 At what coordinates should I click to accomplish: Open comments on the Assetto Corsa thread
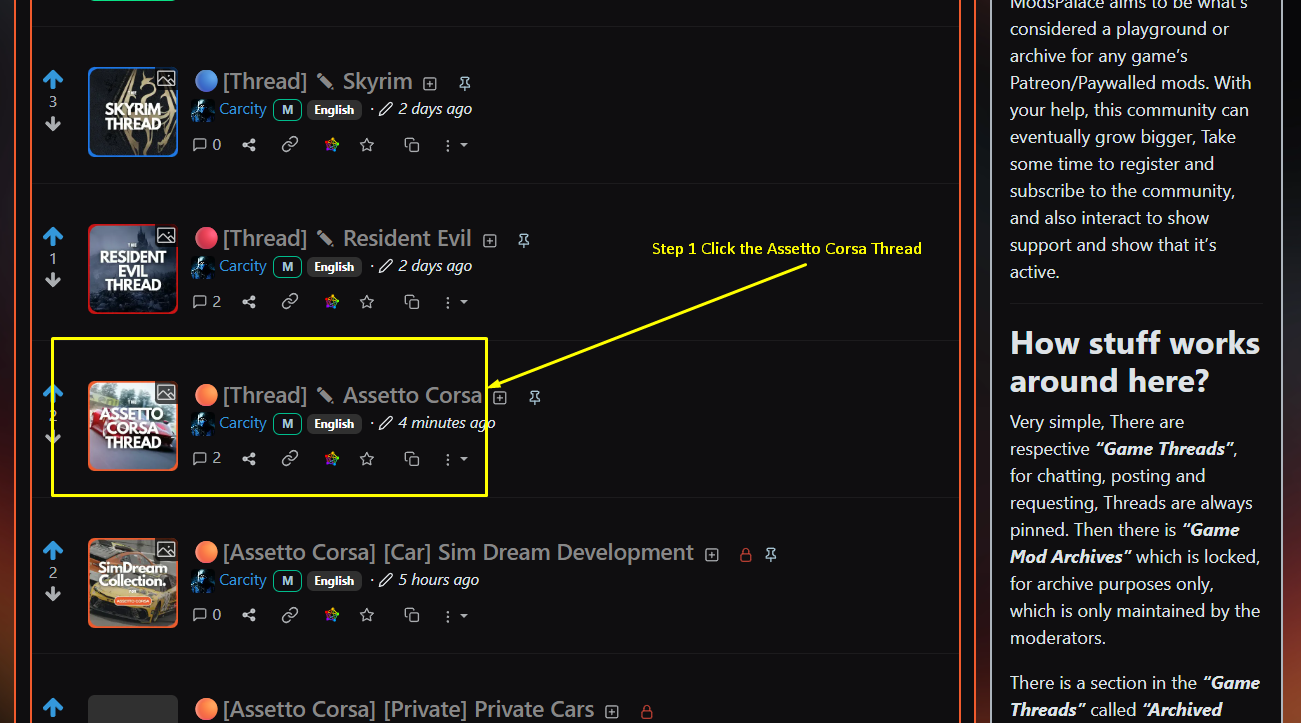tap(207, 459)
